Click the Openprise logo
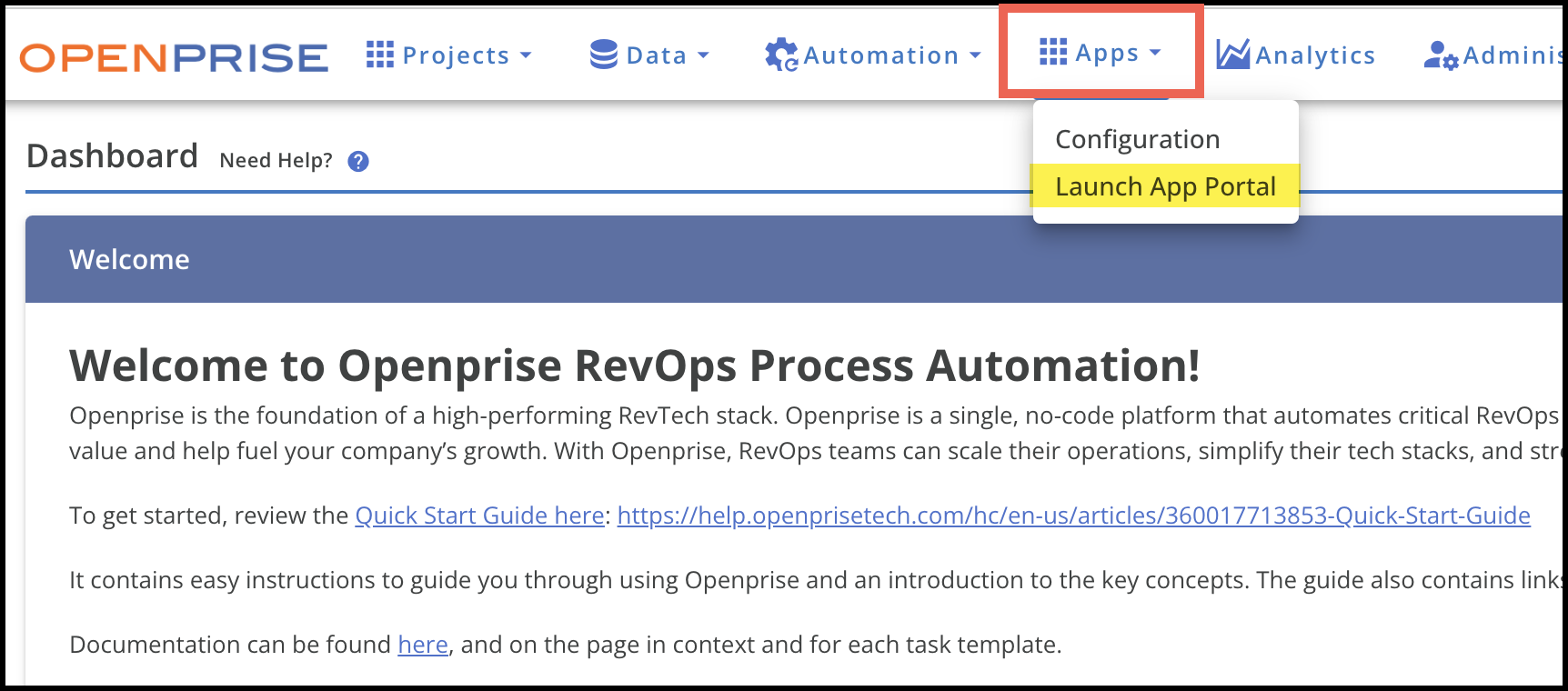This screenshot has height=691, width=1568. (x=174, y=57)
